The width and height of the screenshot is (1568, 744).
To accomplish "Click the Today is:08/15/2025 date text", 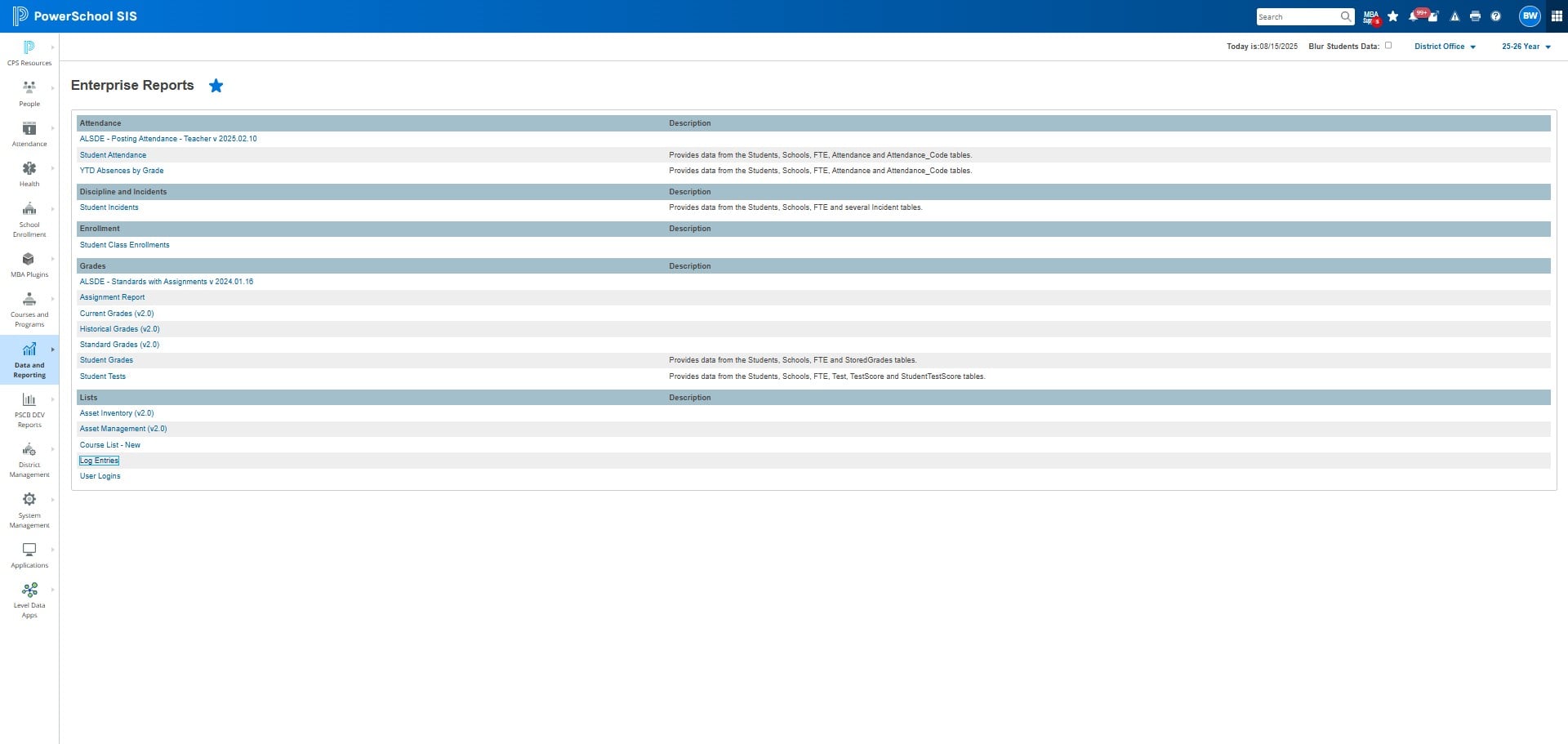I will pos(1262,47).
